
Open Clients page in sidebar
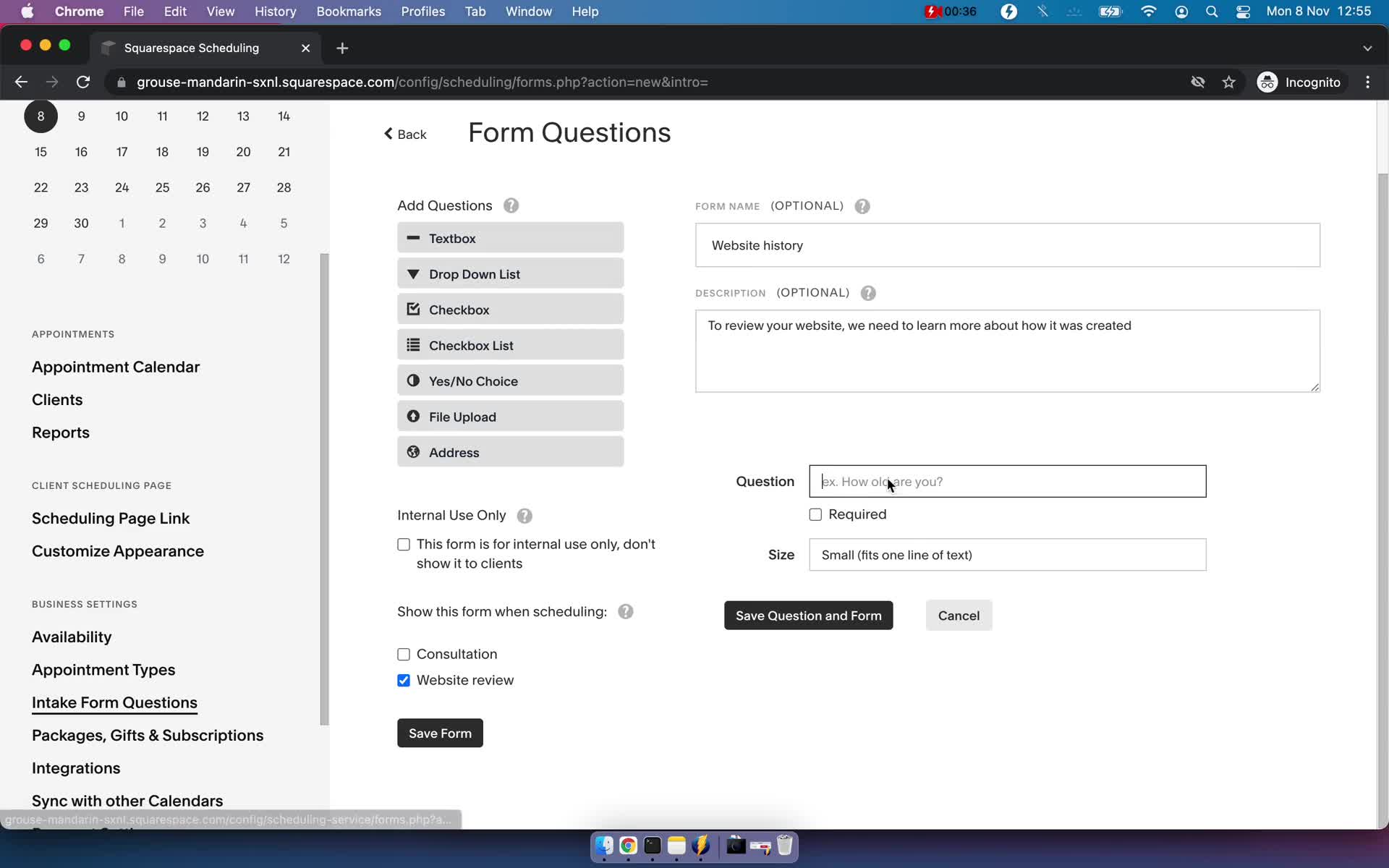point(57,399)
